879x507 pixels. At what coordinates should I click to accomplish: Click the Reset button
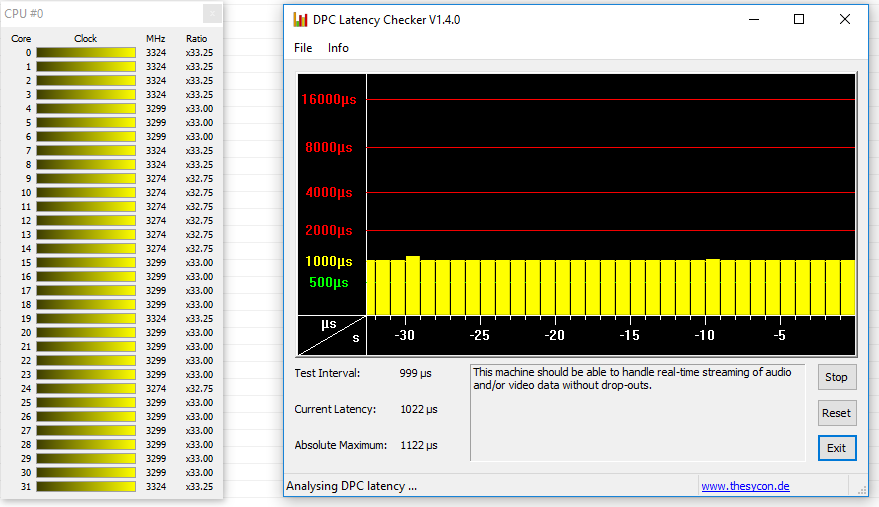836,413
